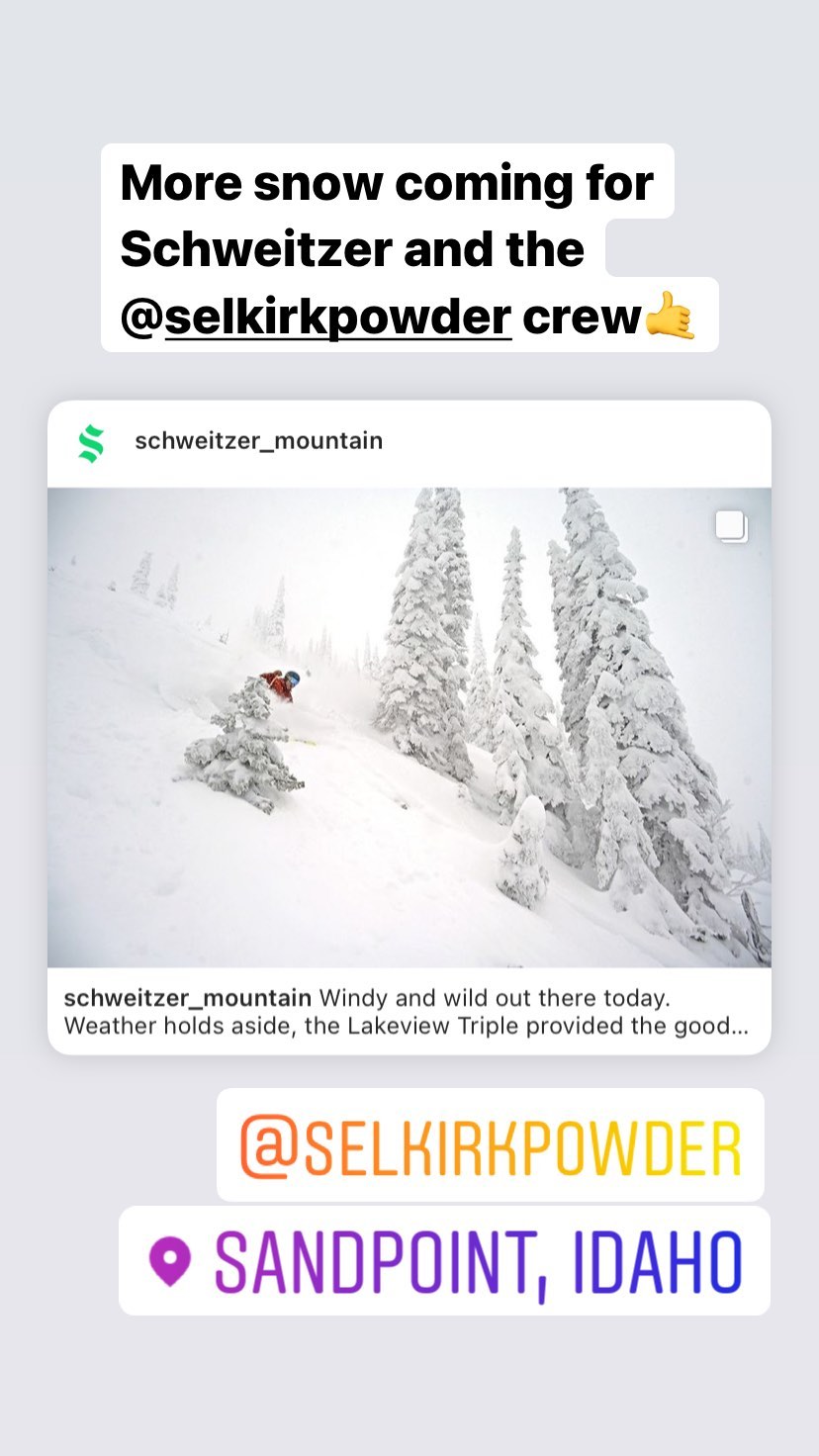Open the underlined @selkirkpowder mention in the text
819x1456 pixels.
click(x=317, y=317)
